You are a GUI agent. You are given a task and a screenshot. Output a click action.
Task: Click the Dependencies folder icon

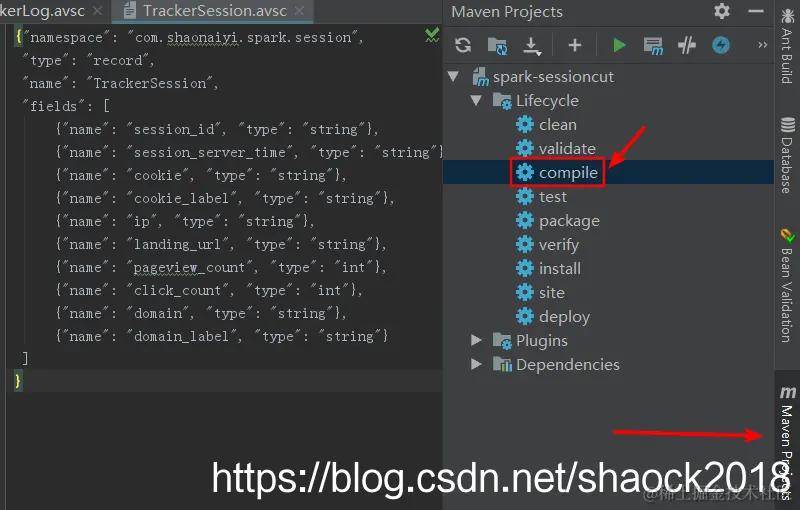click(x=502, y=365)
